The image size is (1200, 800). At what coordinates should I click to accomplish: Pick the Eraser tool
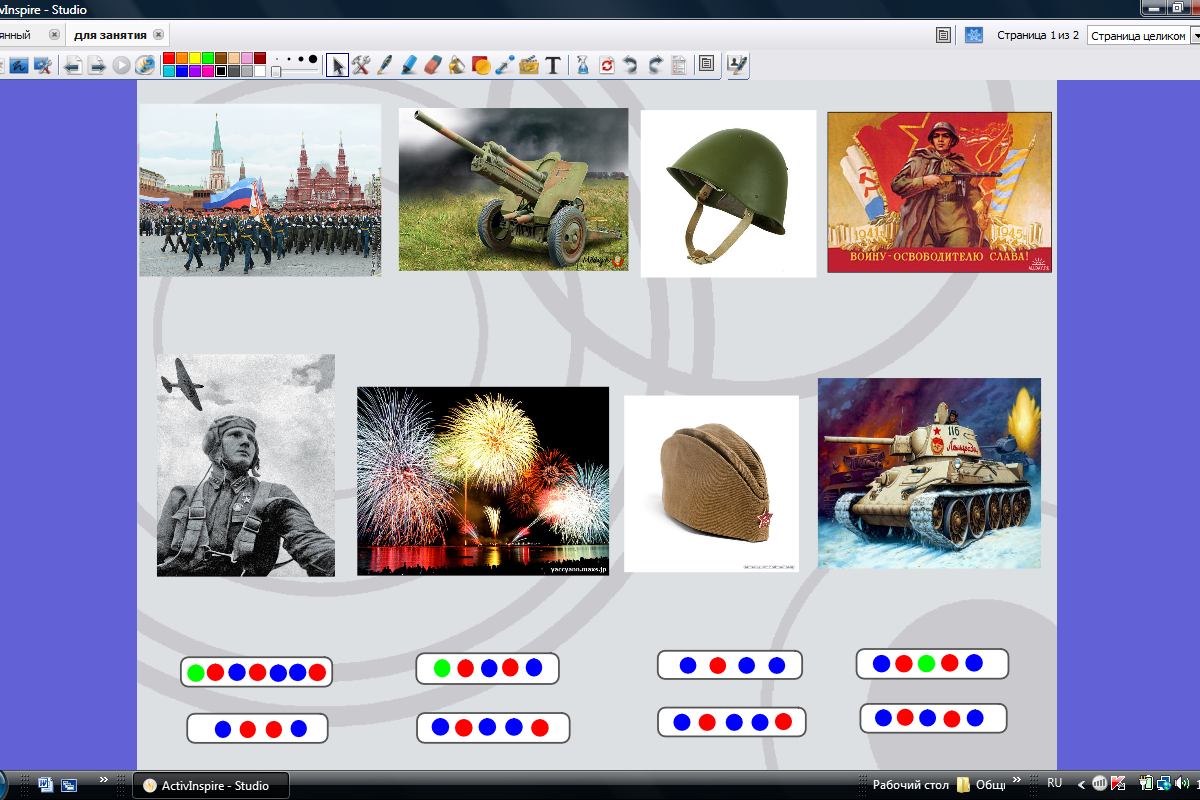pyautogui.click(x=432, y=65)
